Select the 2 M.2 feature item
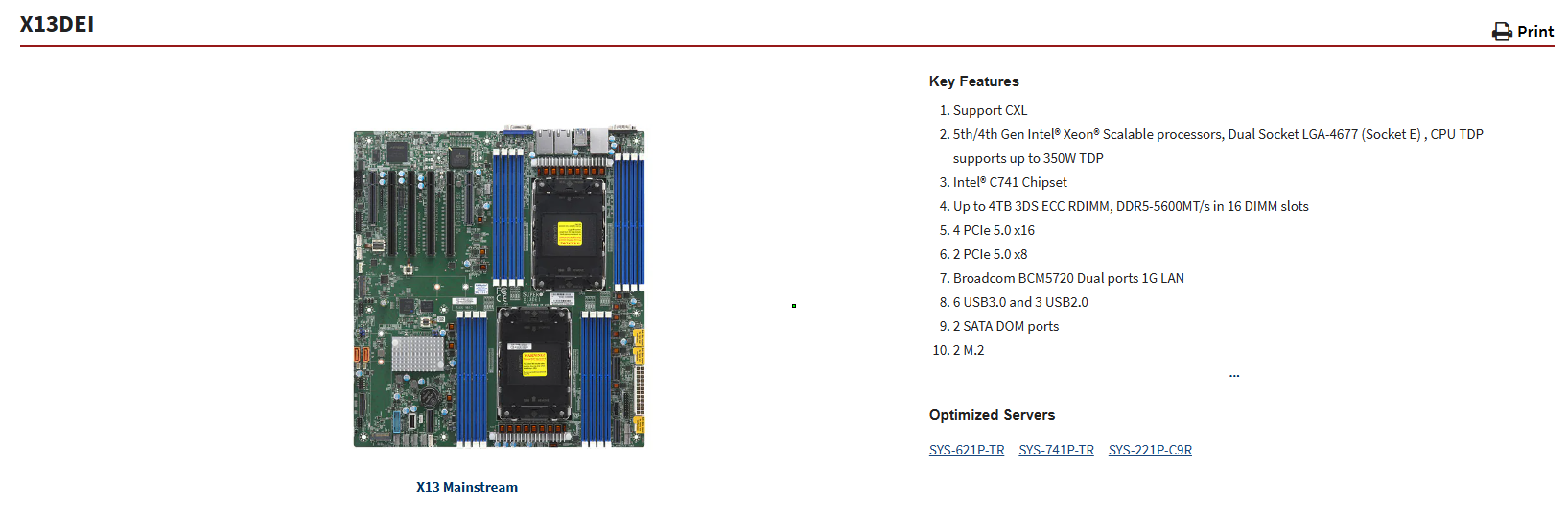The height and width of the screenshot is (512, 1568). point(968,350)
